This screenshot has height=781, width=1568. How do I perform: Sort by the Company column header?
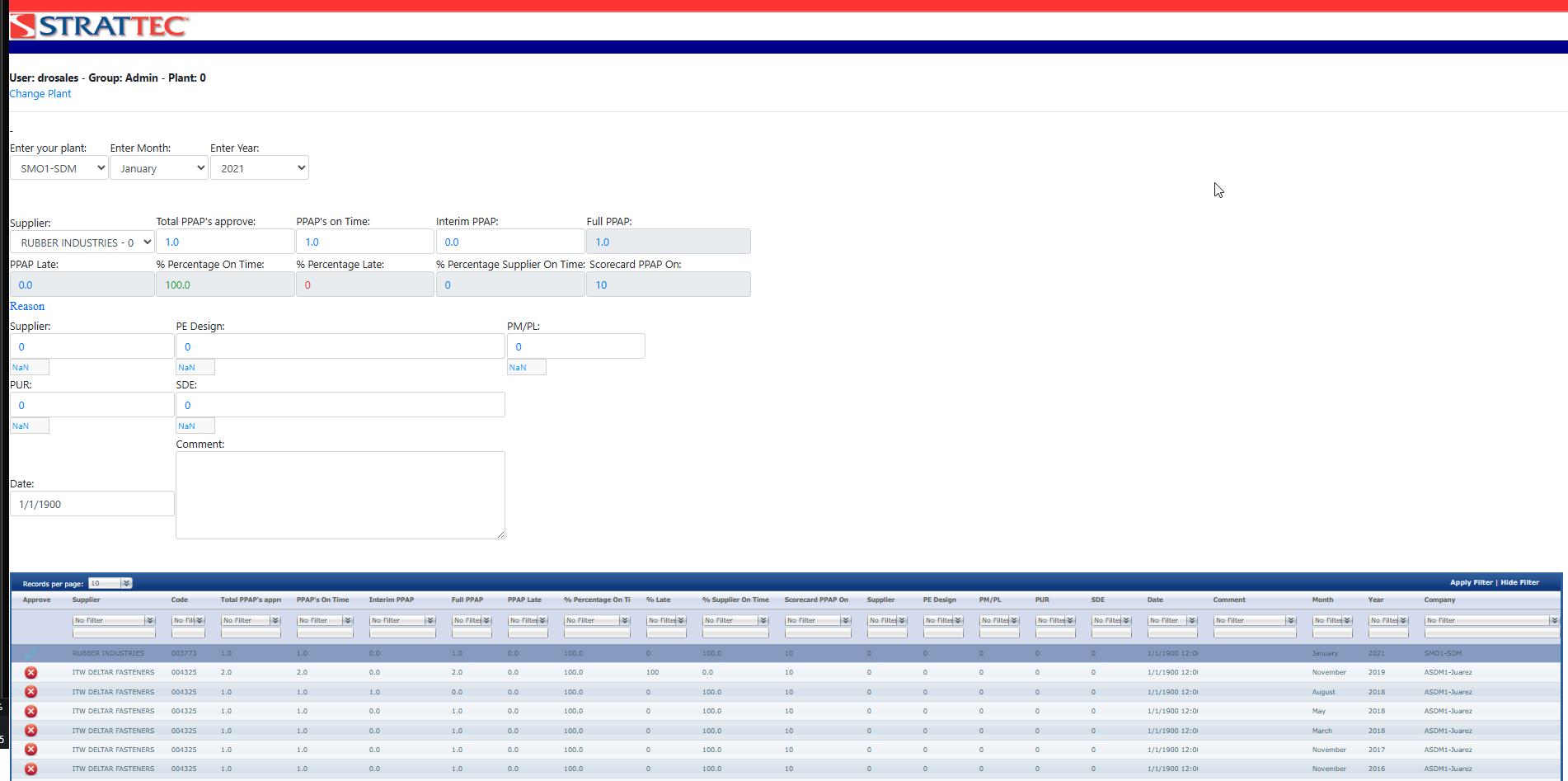(x=1439, y=600)
